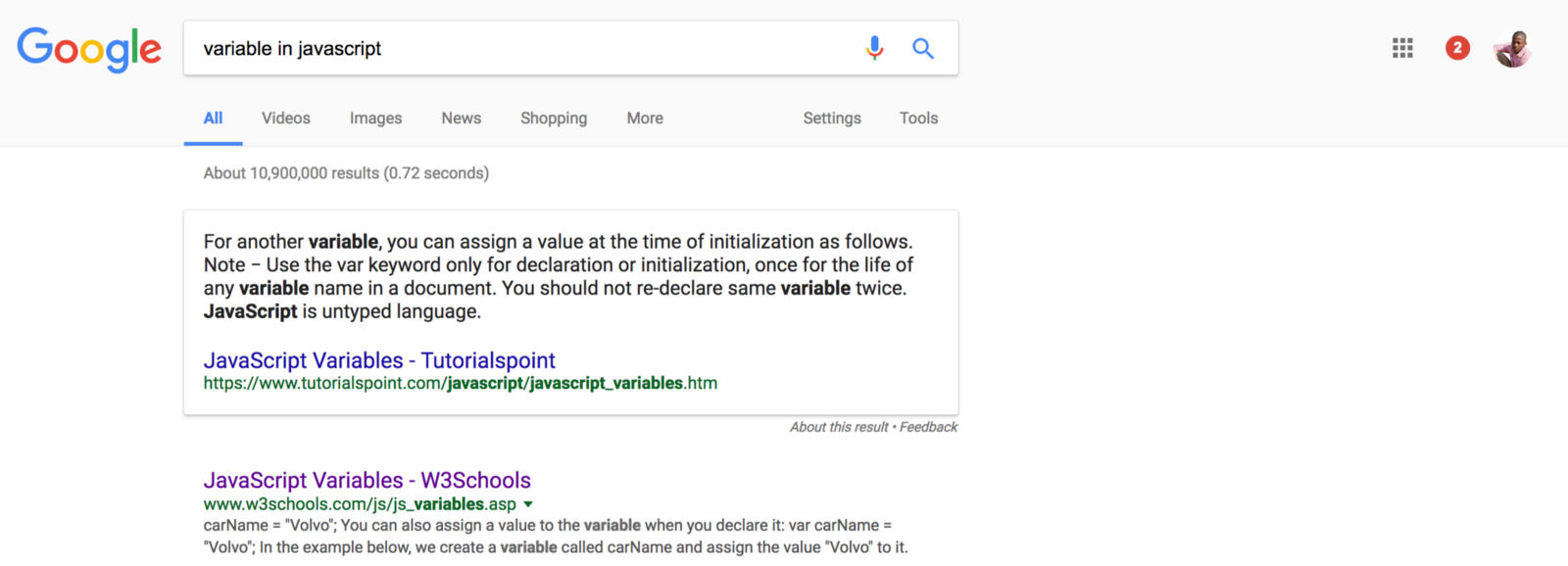Image resolution: width=1568 pixels, height=566 pixels.
Task: Switch to the Images tab
Action: click(x=375, y=118)
